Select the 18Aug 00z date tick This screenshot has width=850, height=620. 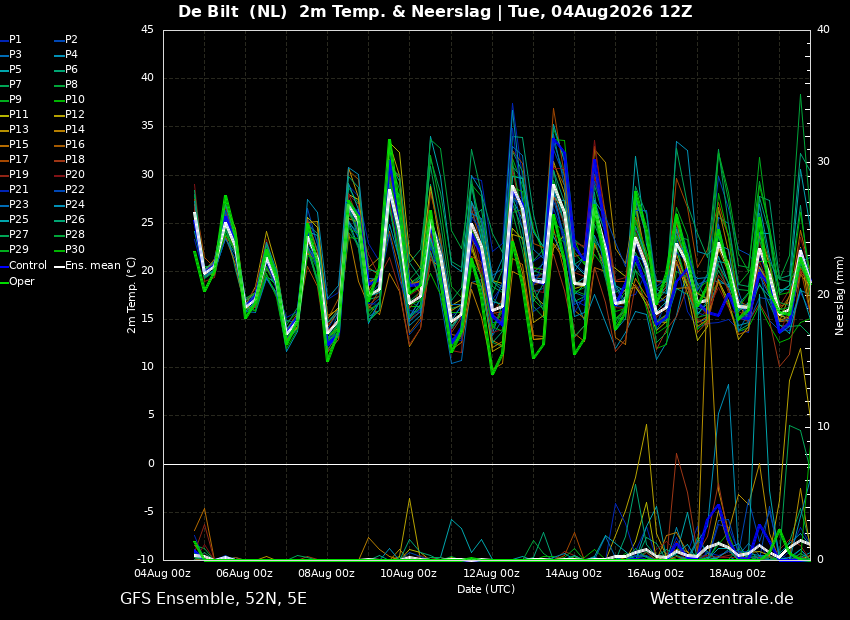737,573
